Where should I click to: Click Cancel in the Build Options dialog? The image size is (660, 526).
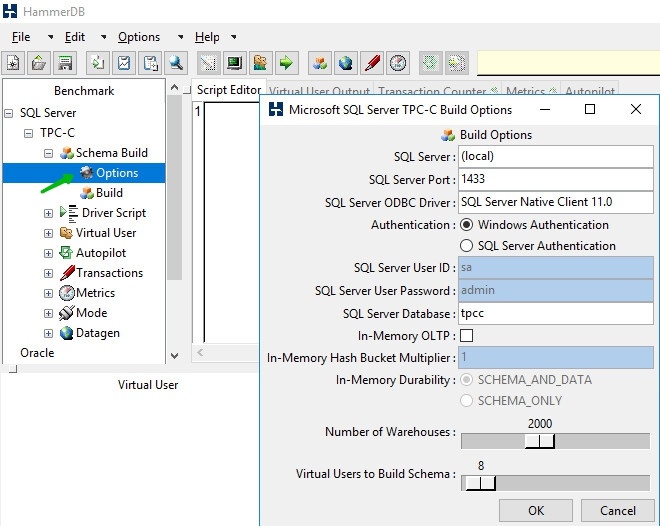coord(617,510)
